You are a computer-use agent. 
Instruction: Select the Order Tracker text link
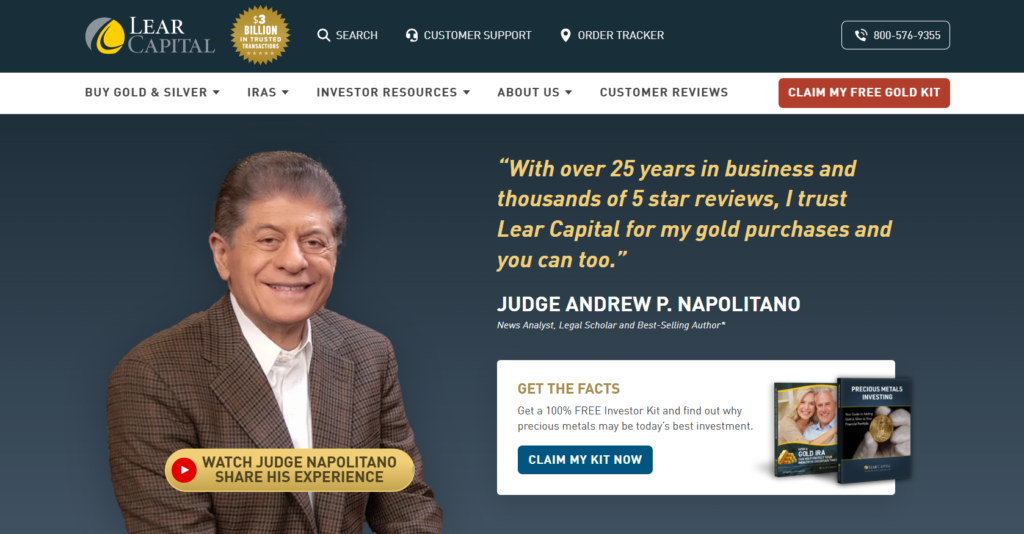620,35
